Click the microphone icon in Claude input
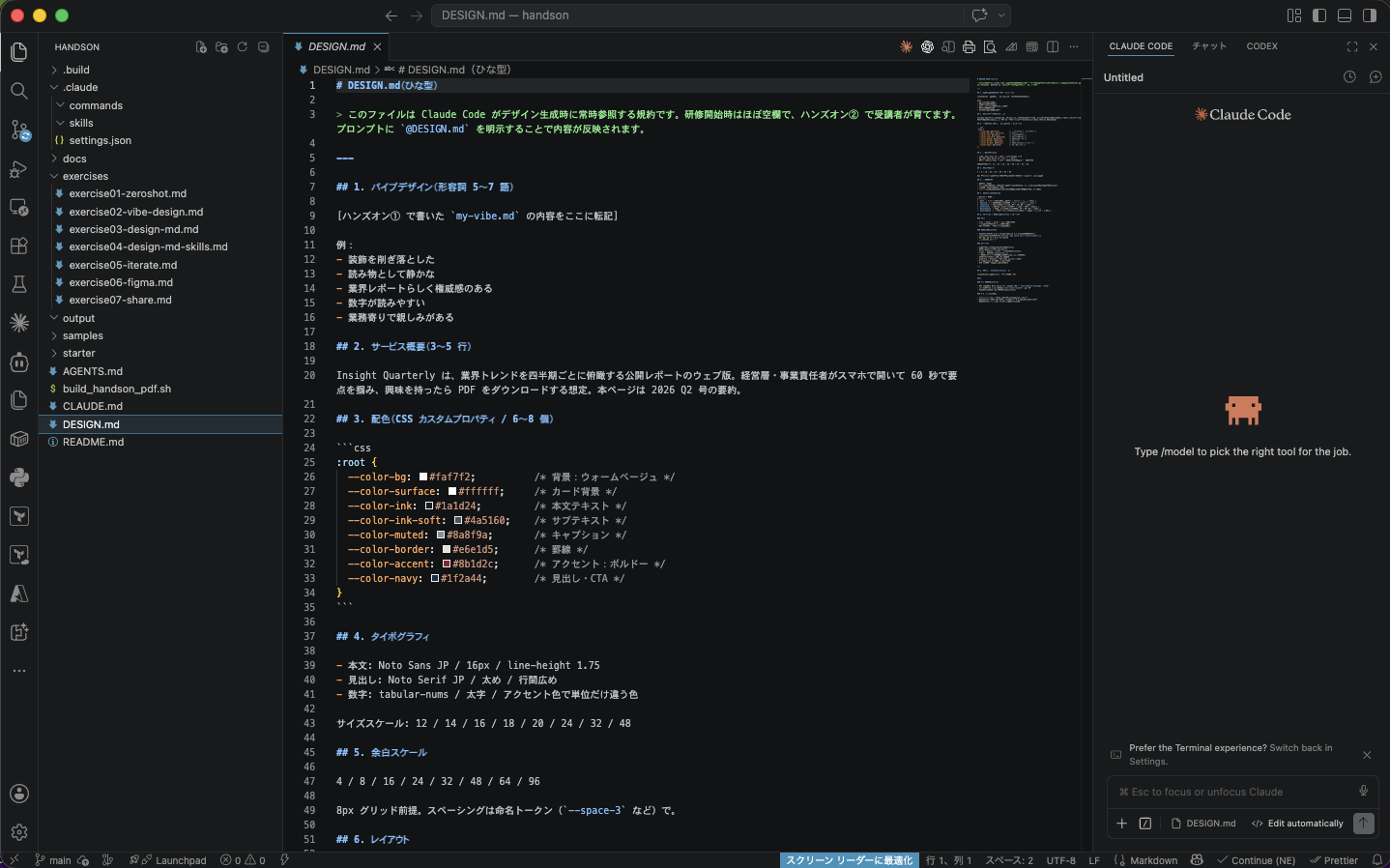 coord(1363,791)
